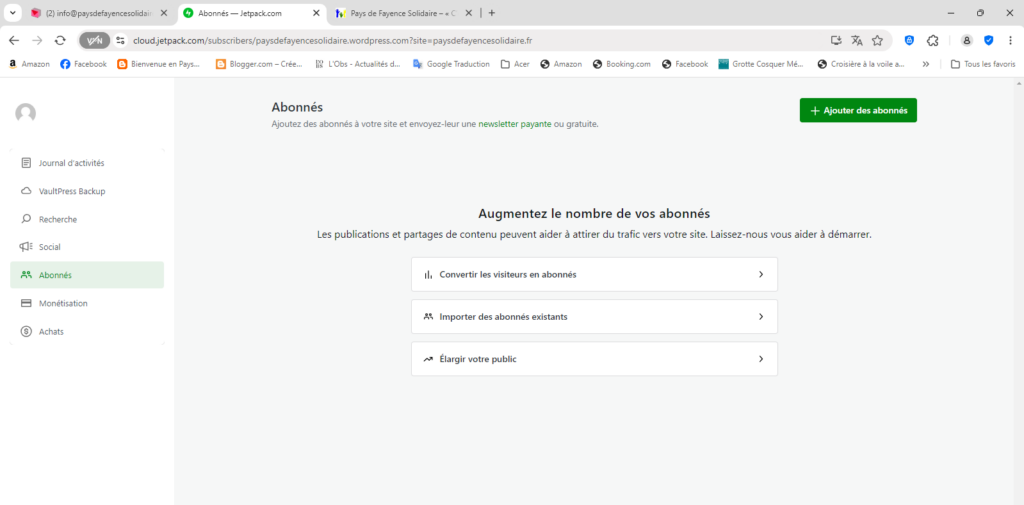Click the user avatar icon
This screenshot has height=505, width=1024.
26,113
